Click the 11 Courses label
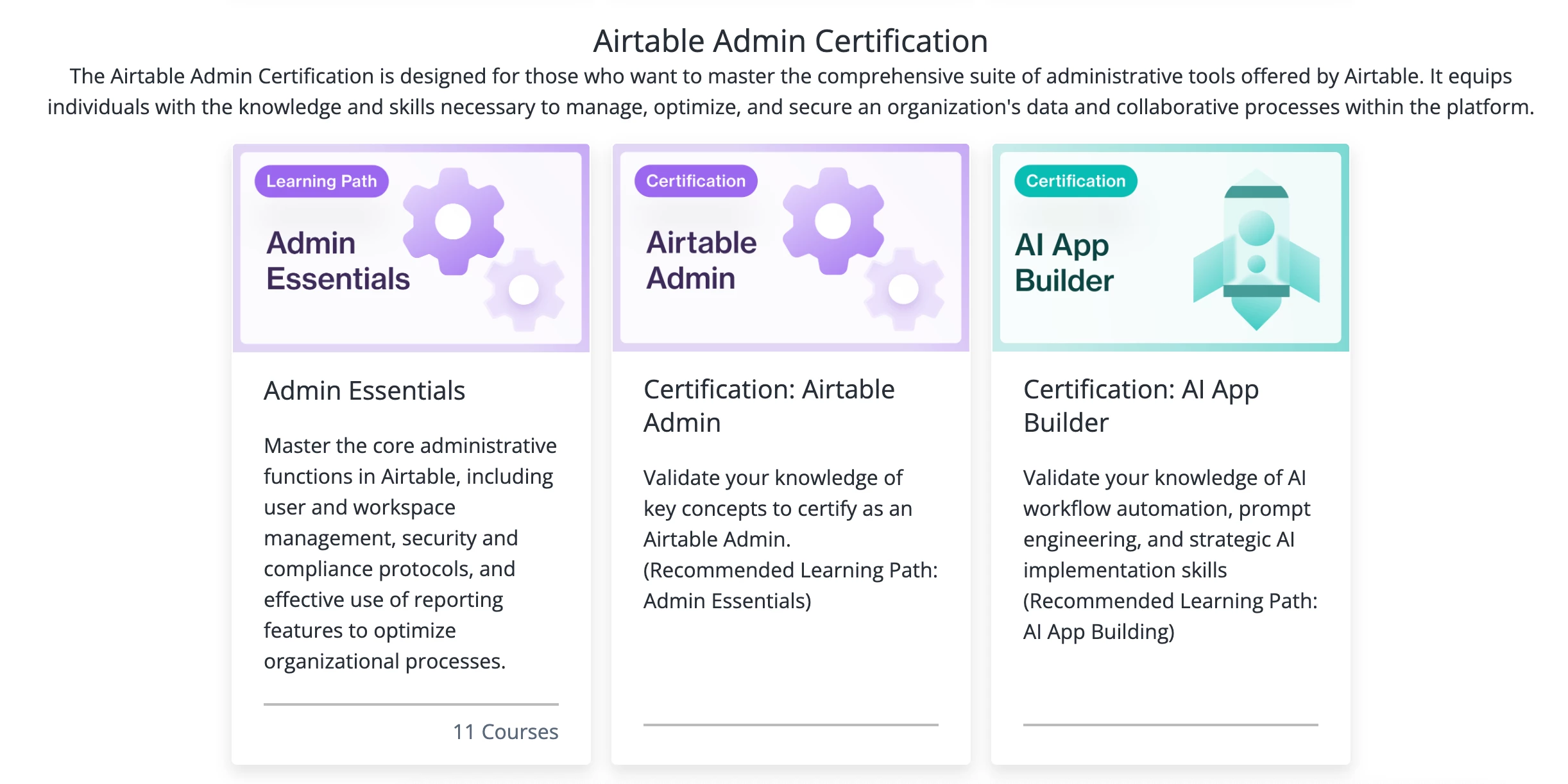 point(506,731)
